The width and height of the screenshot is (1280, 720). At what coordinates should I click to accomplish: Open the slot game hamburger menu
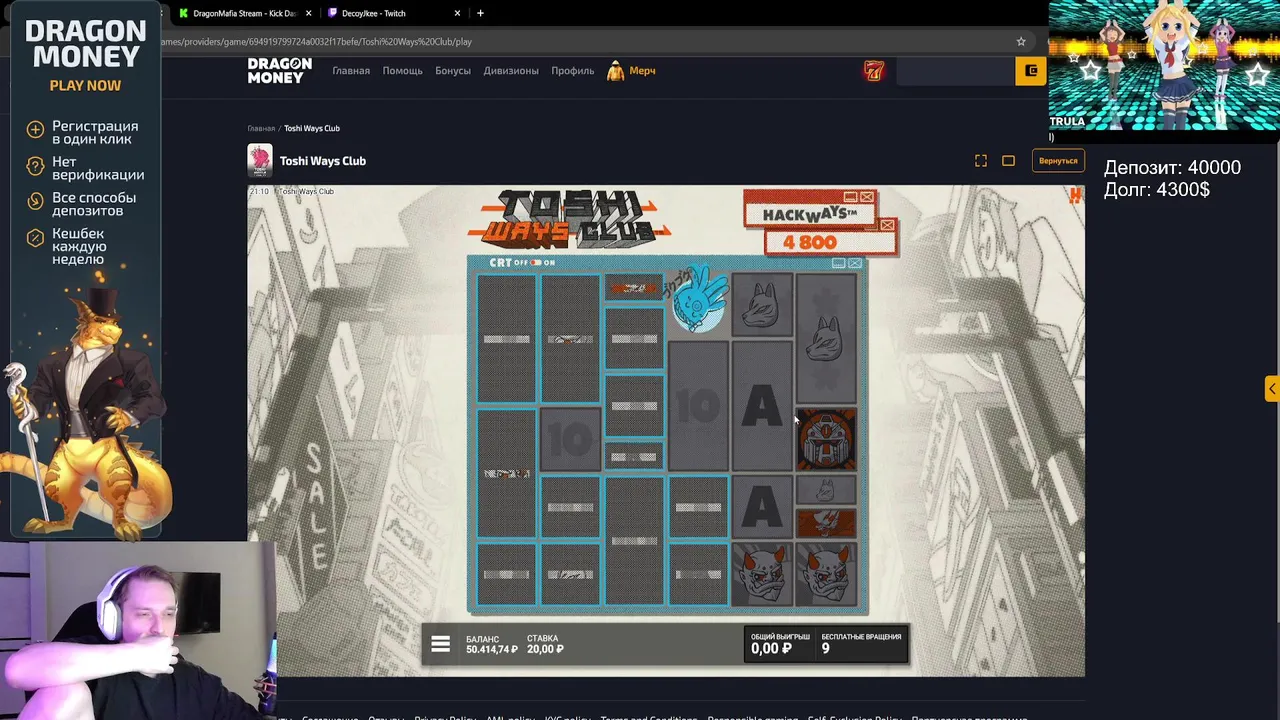pos(440,645)
